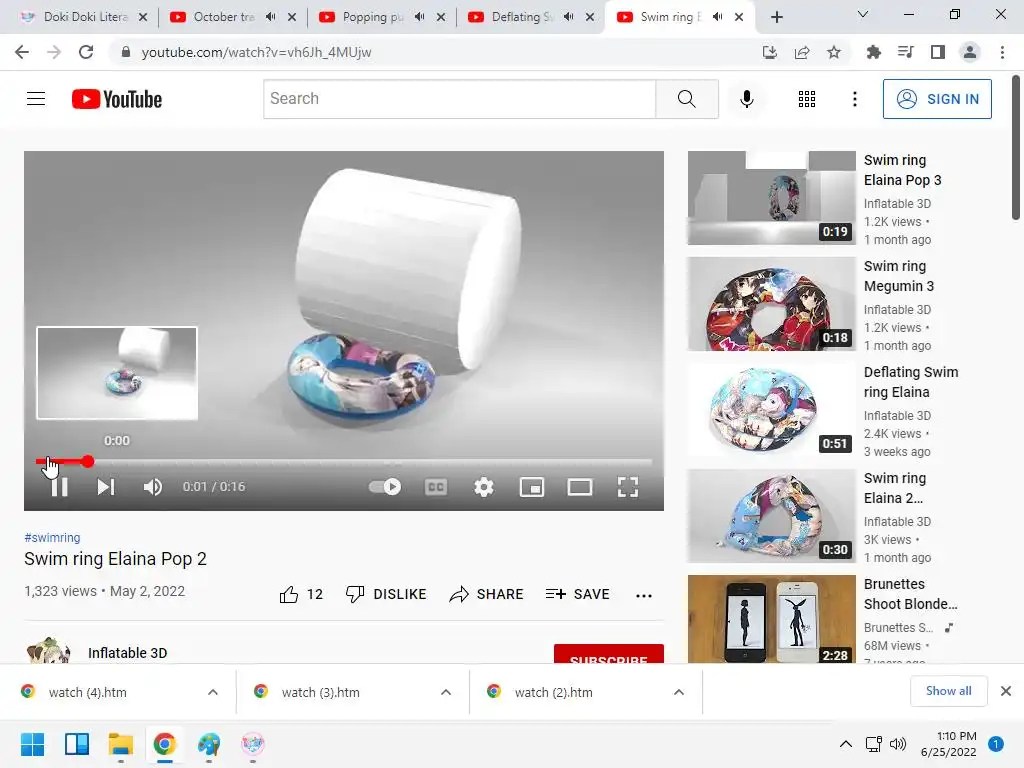The width and height of the screenshot is (1024, 768).
Task: Open the tab search dropdown chevron
Action: pos(863,14)
